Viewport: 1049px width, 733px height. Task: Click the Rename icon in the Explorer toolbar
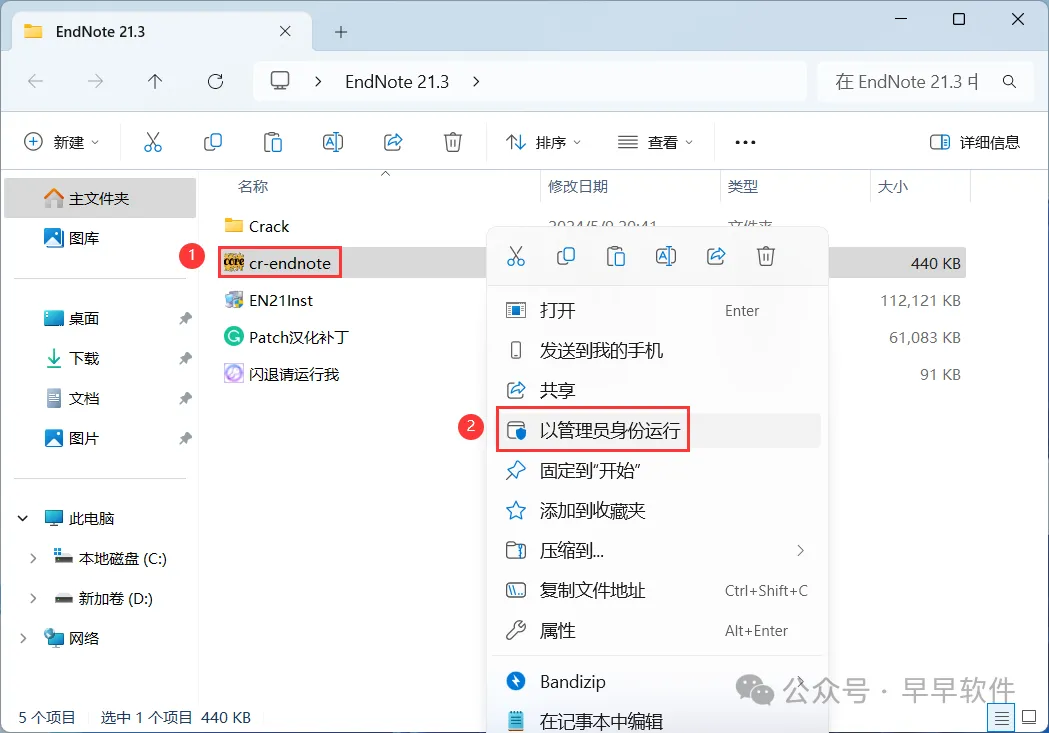pos(332,142)
